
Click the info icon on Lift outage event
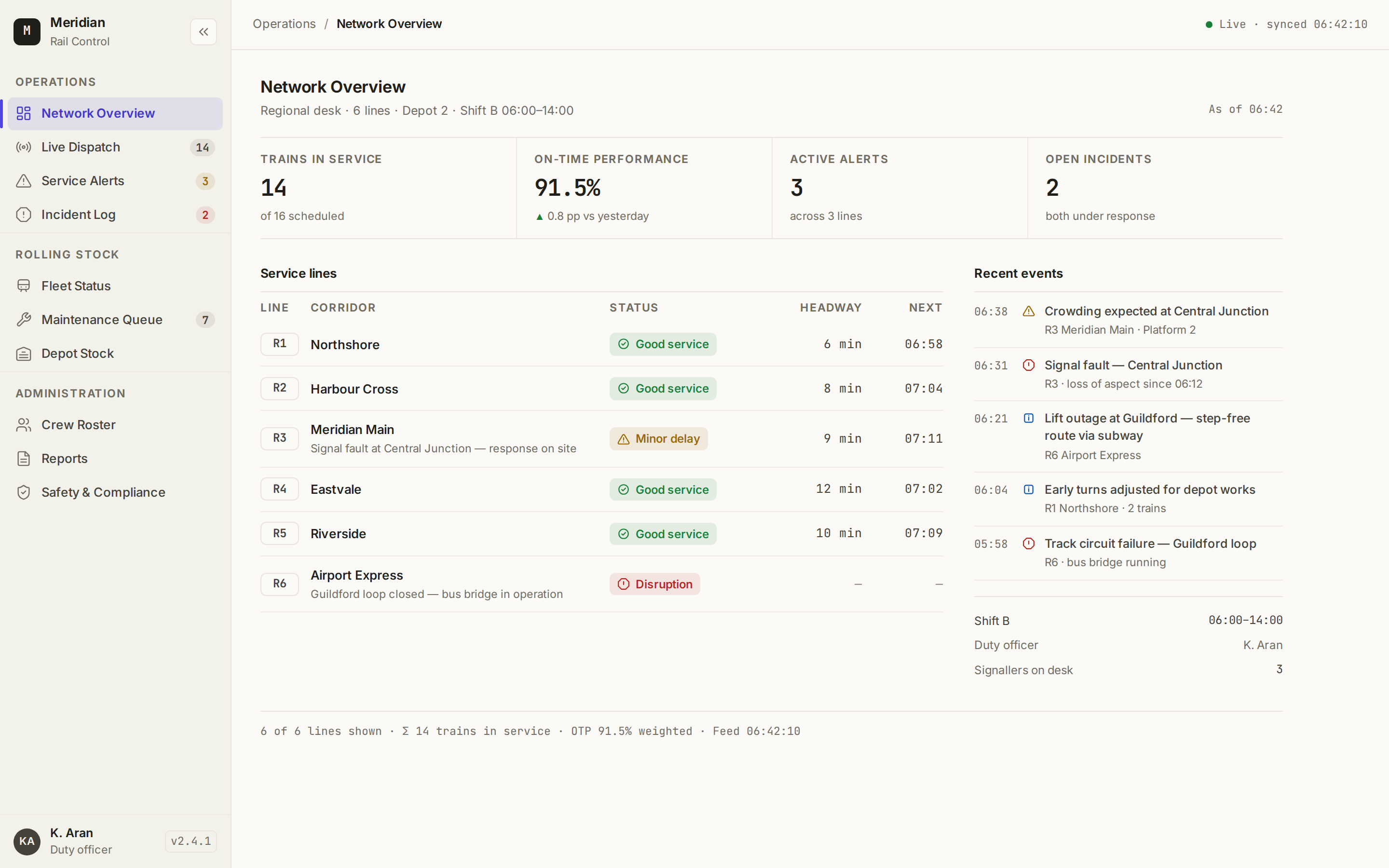click(x=1029, y=419)
